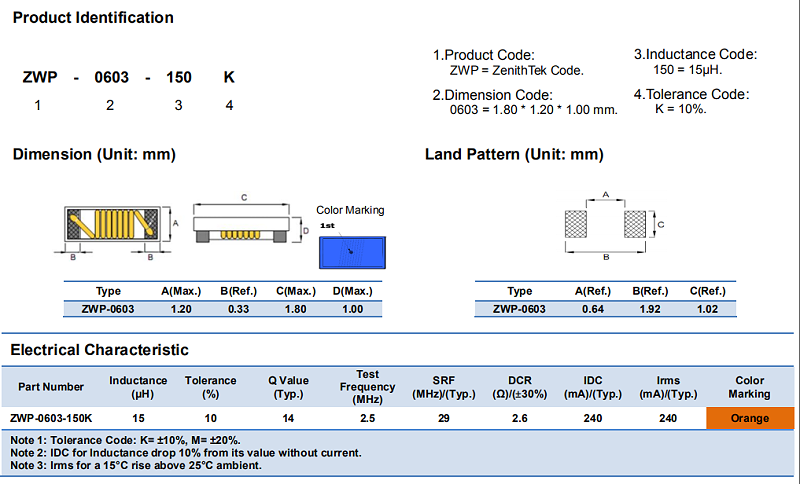
Task: Select the SRF value "29"
Action: 443,419
